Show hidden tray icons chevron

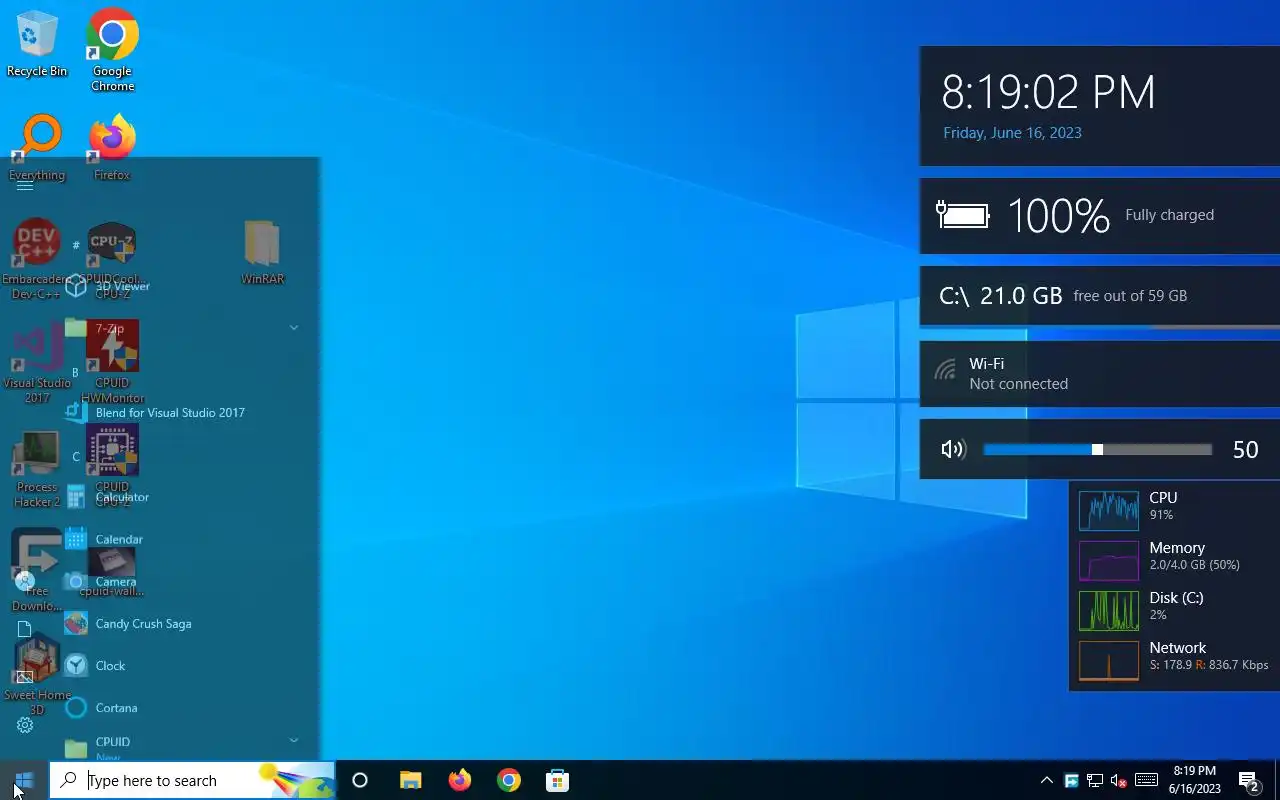[1046, 780]
